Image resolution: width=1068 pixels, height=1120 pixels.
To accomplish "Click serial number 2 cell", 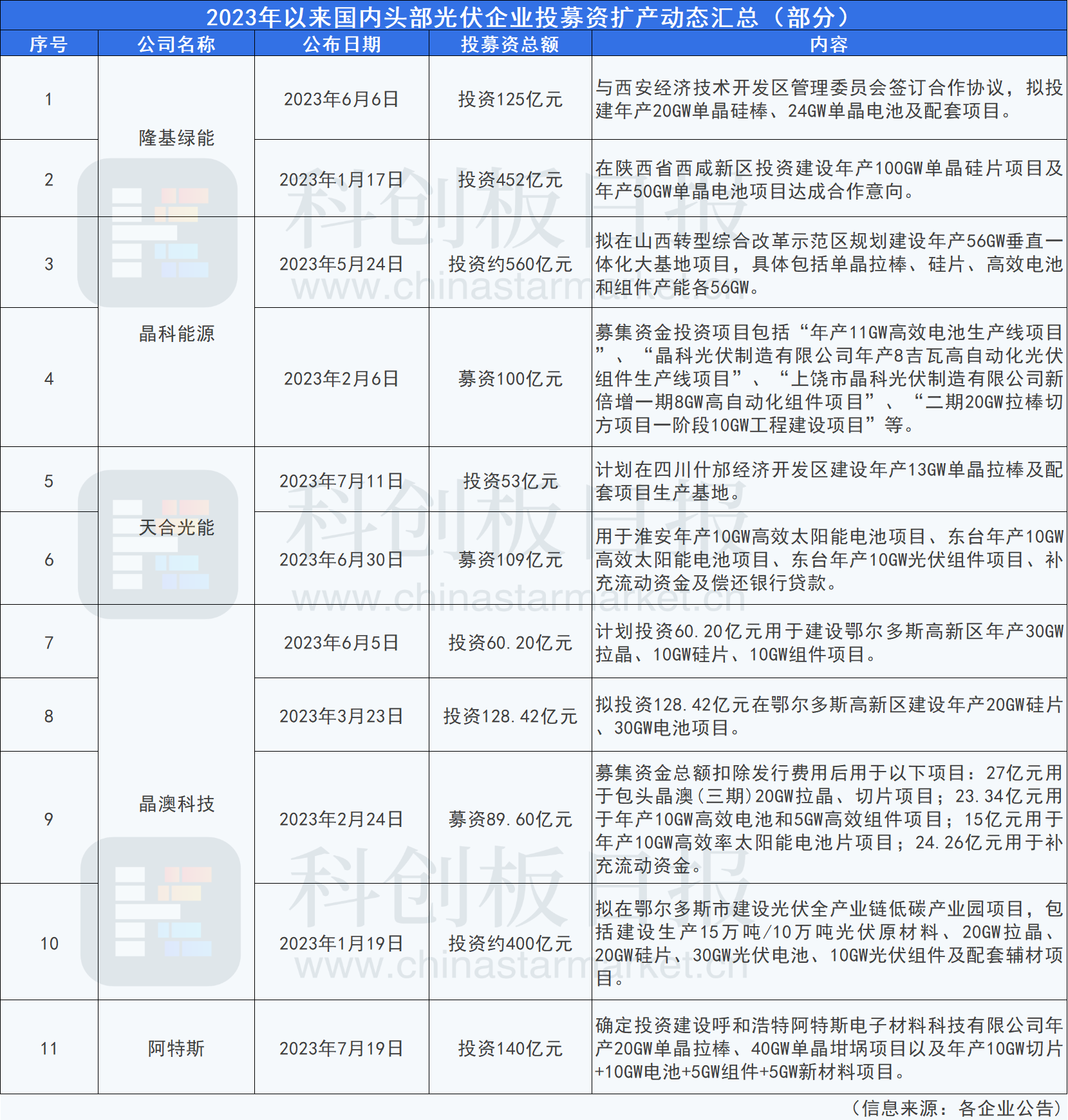I will point(49,179).
